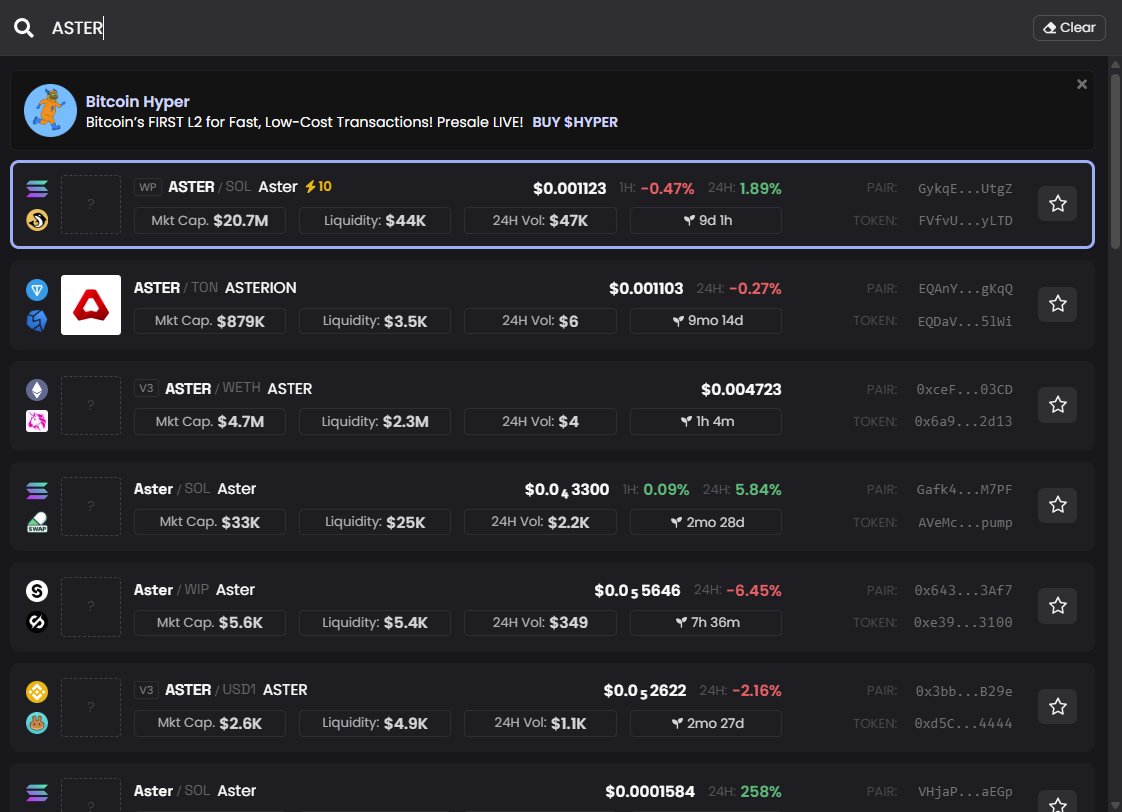1122x812 pixels.
Task: Click price $0.001123
Action: [x=570, y=188]
